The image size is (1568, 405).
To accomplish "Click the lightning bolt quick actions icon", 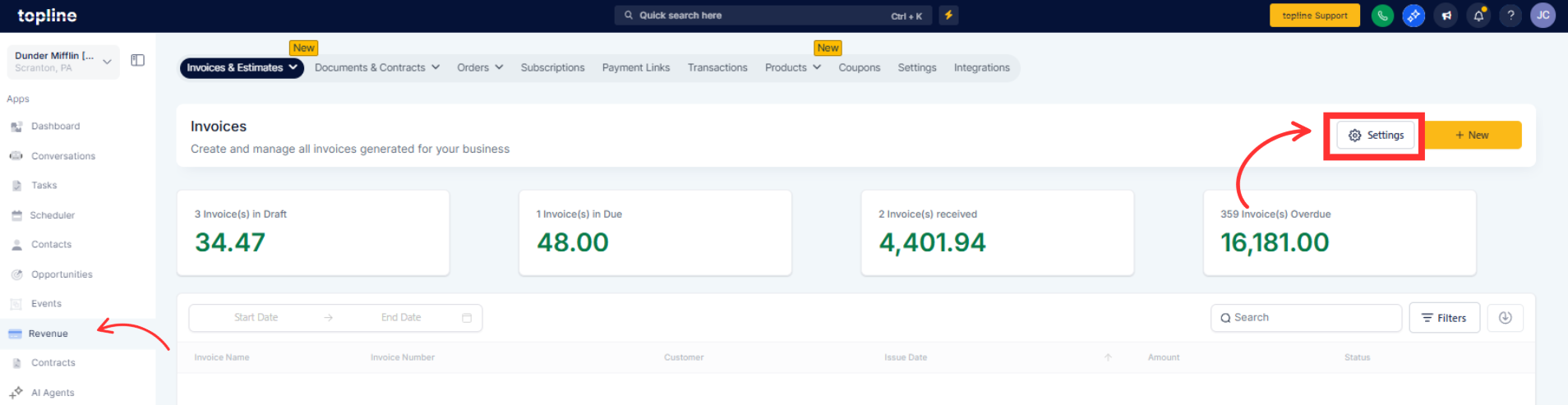I will (x=948, y=15).
